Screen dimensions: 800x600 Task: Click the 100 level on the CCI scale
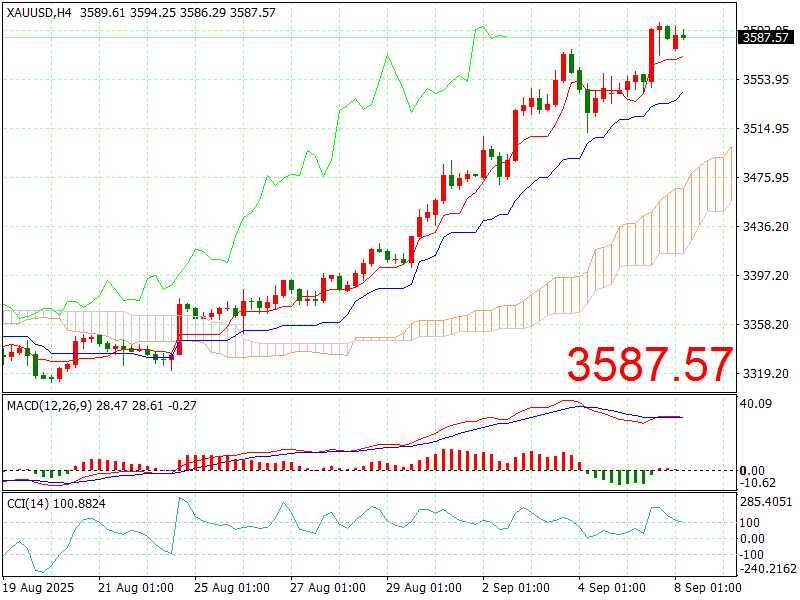[x=749, y=522]
